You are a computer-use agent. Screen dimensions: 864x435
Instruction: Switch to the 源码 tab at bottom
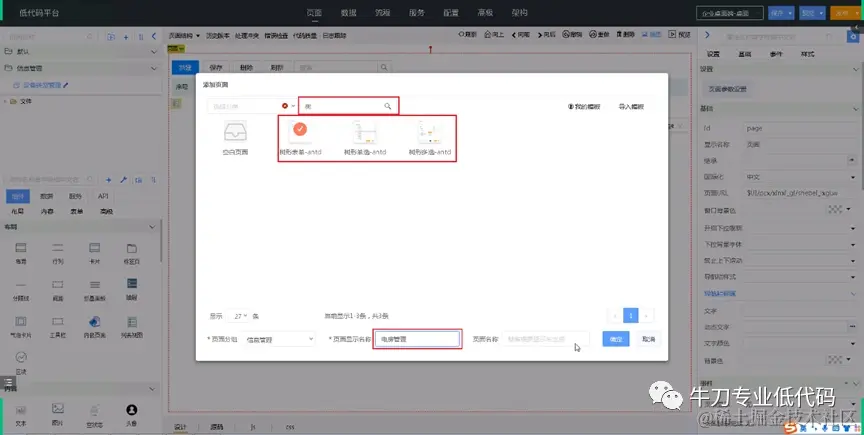point(217,427)
